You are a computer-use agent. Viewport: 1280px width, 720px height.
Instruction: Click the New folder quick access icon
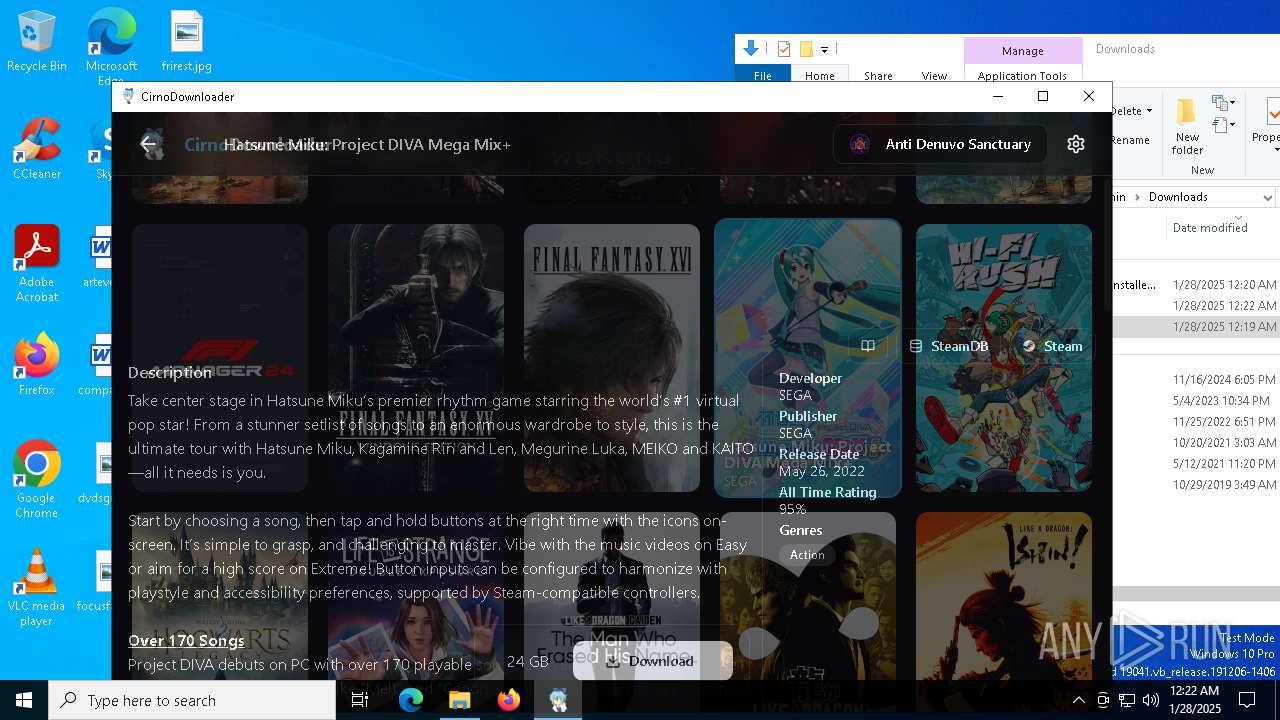[x=806, y=49]
